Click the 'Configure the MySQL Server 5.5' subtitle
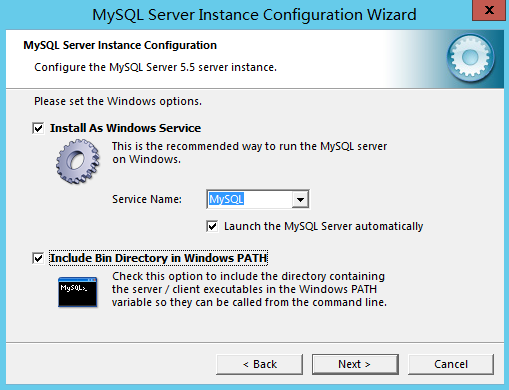The width and height of the screenshot is (509, 390). click(155, 67)
